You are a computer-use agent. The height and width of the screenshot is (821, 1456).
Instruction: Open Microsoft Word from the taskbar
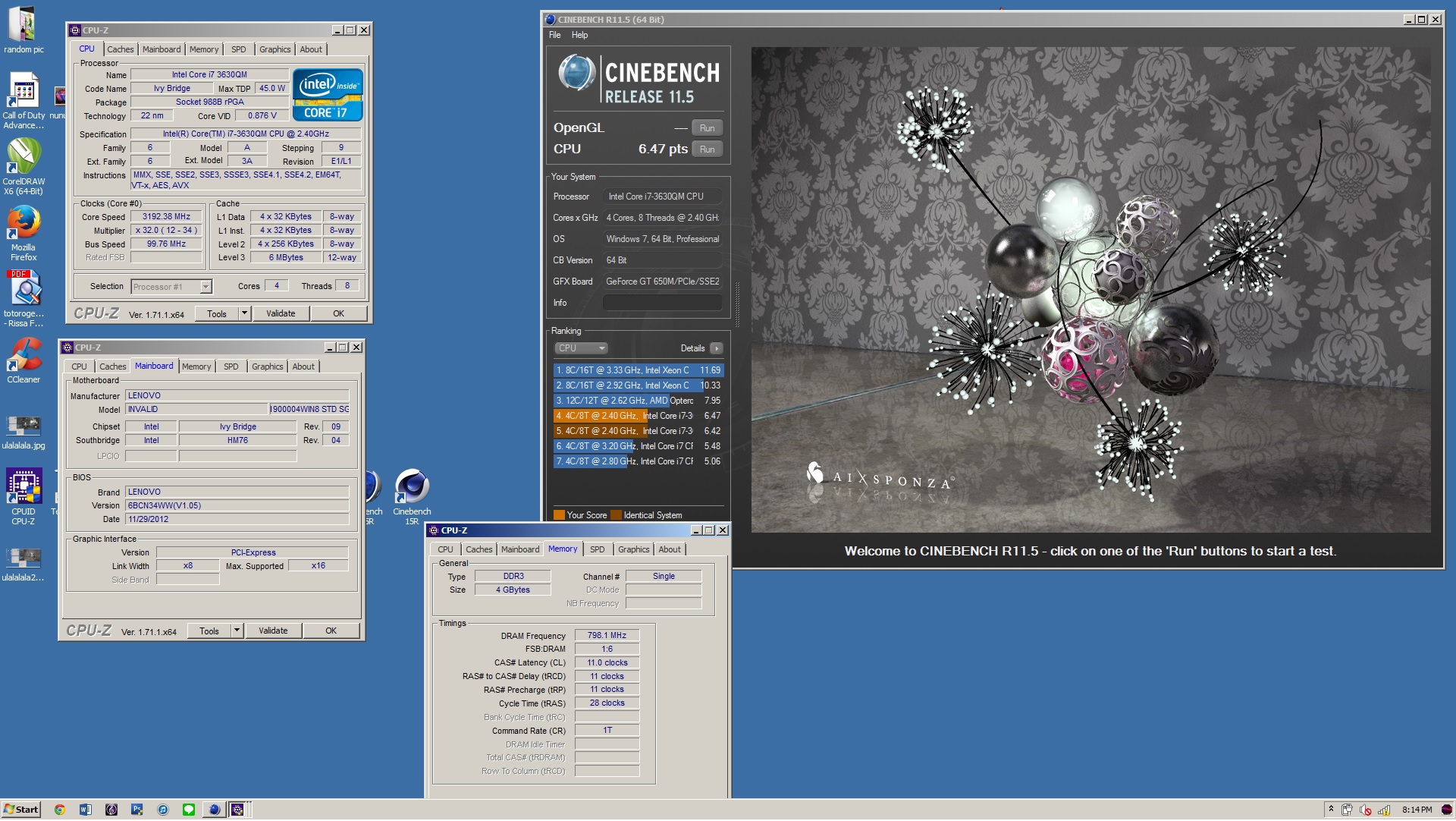86,810
